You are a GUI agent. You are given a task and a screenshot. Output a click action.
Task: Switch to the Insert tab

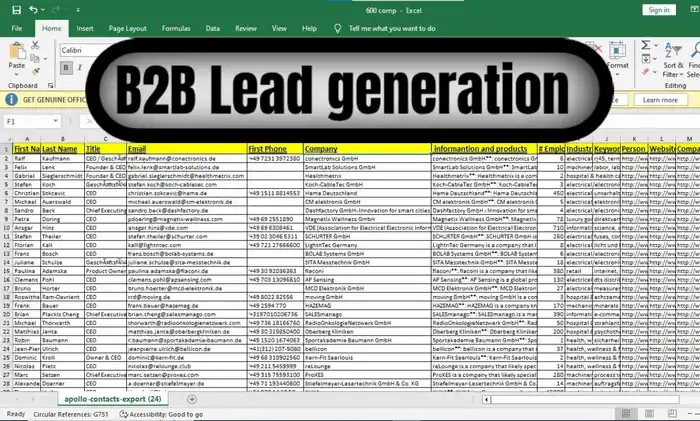pos(85,28)
